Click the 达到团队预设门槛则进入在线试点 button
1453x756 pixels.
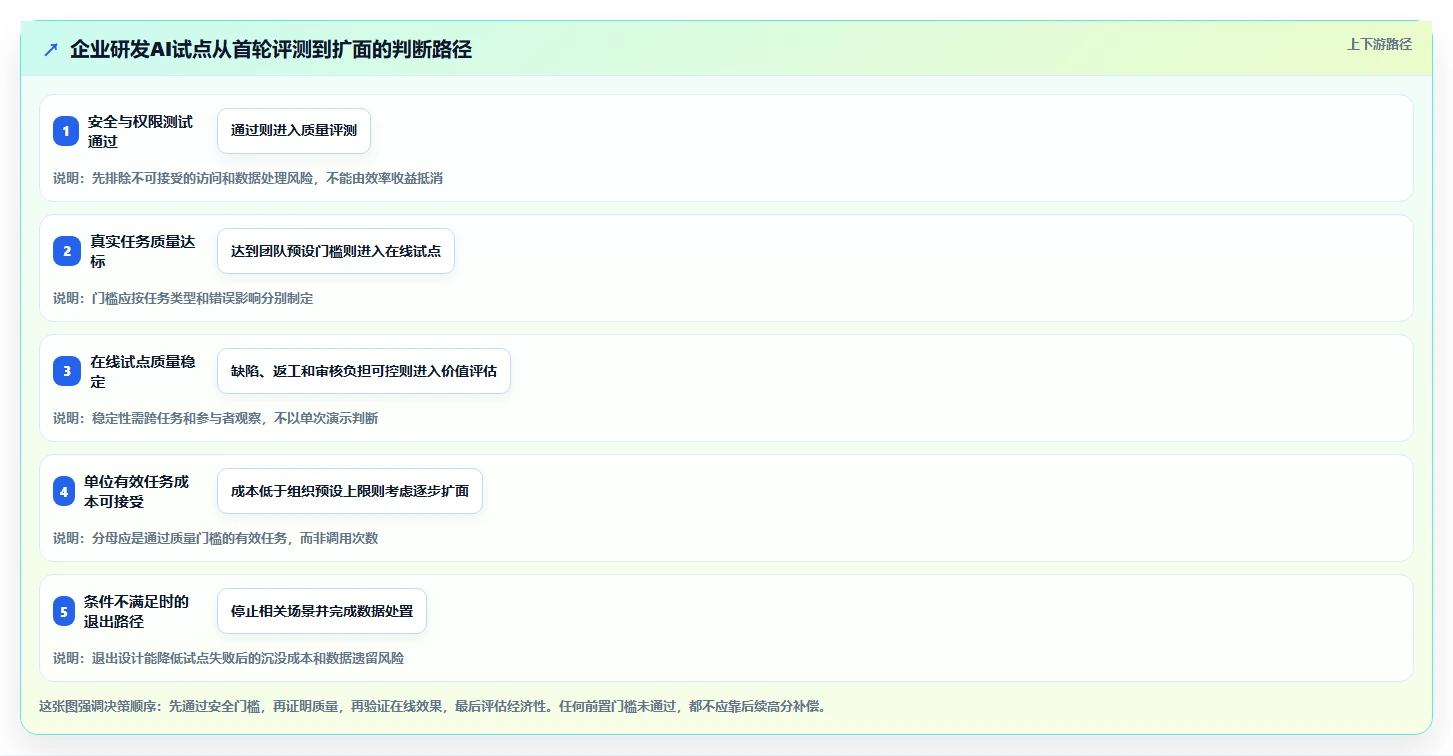[x=336, y=251]
